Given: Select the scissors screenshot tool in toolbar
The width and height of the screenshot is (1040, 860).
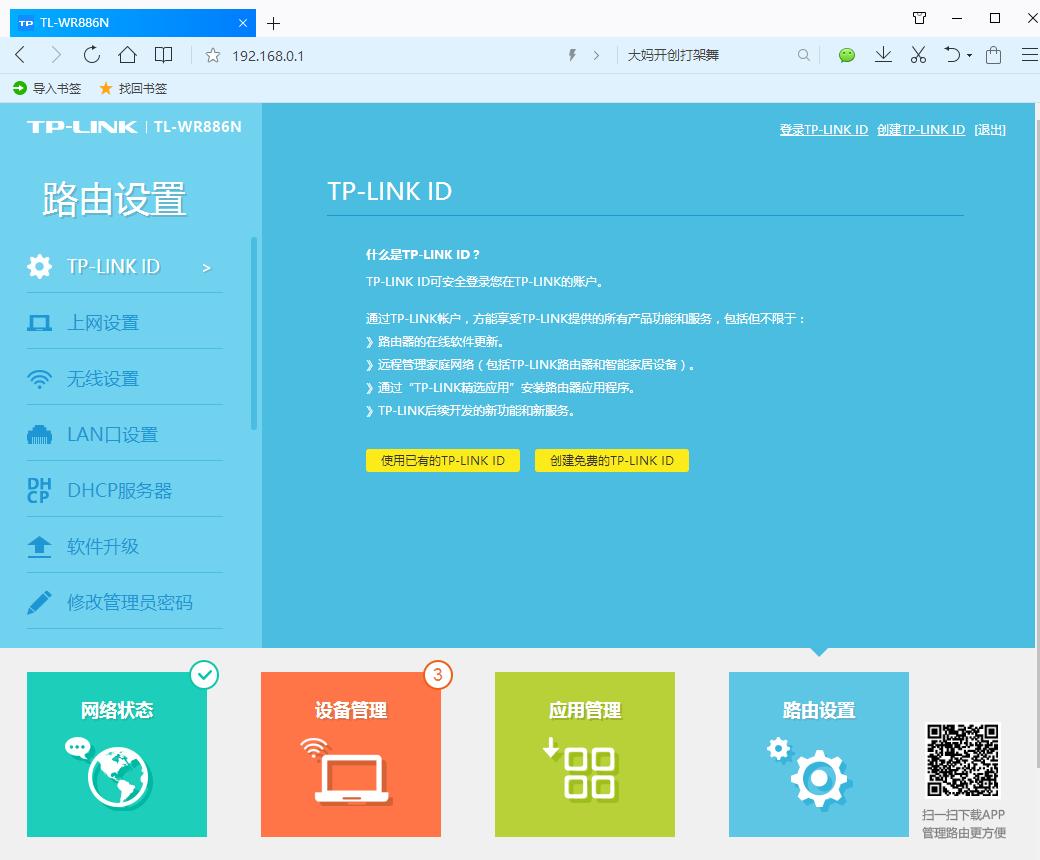Looking at the screenshot, I should [x=918, y=54].
